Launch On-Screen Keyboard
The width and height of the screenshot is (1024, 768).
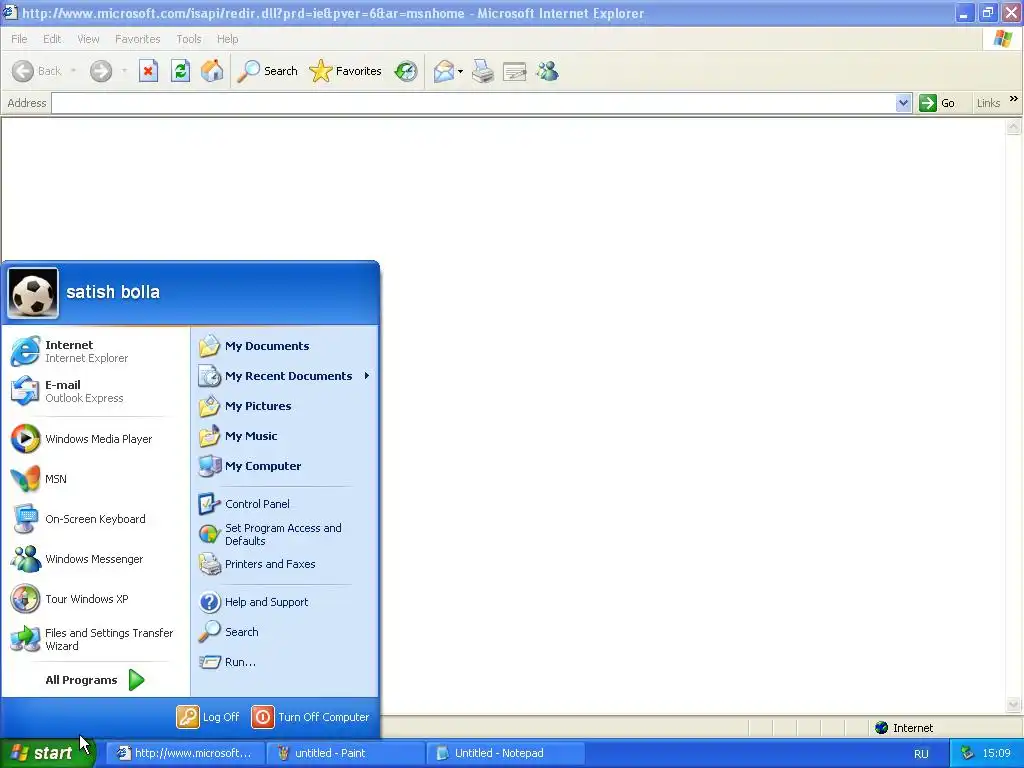pos(95,519)
